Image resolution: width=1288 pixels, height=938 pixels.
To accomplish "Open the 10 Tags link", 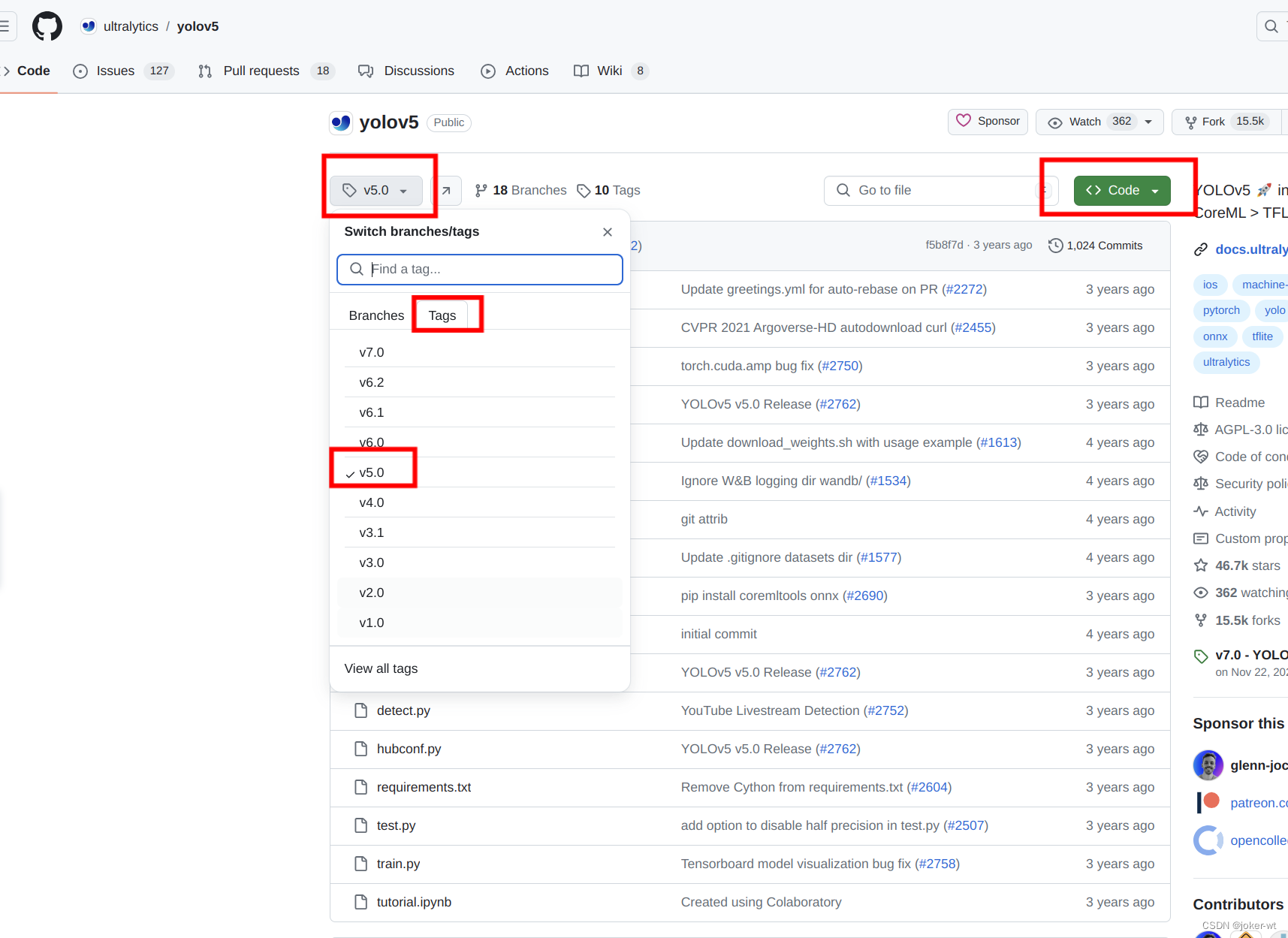I will pyautogui.click(x=608, y=191).
